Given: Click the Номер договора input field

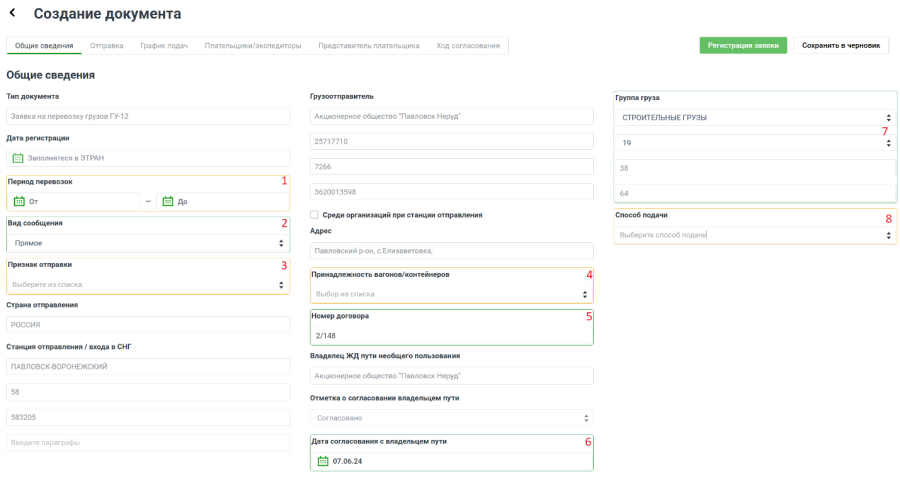Looking at the screenshot, I should point(451,337).
